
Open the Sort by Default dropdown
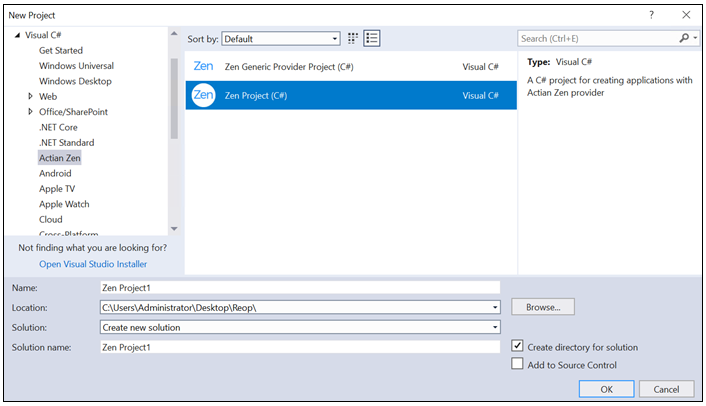pos(281,39)
